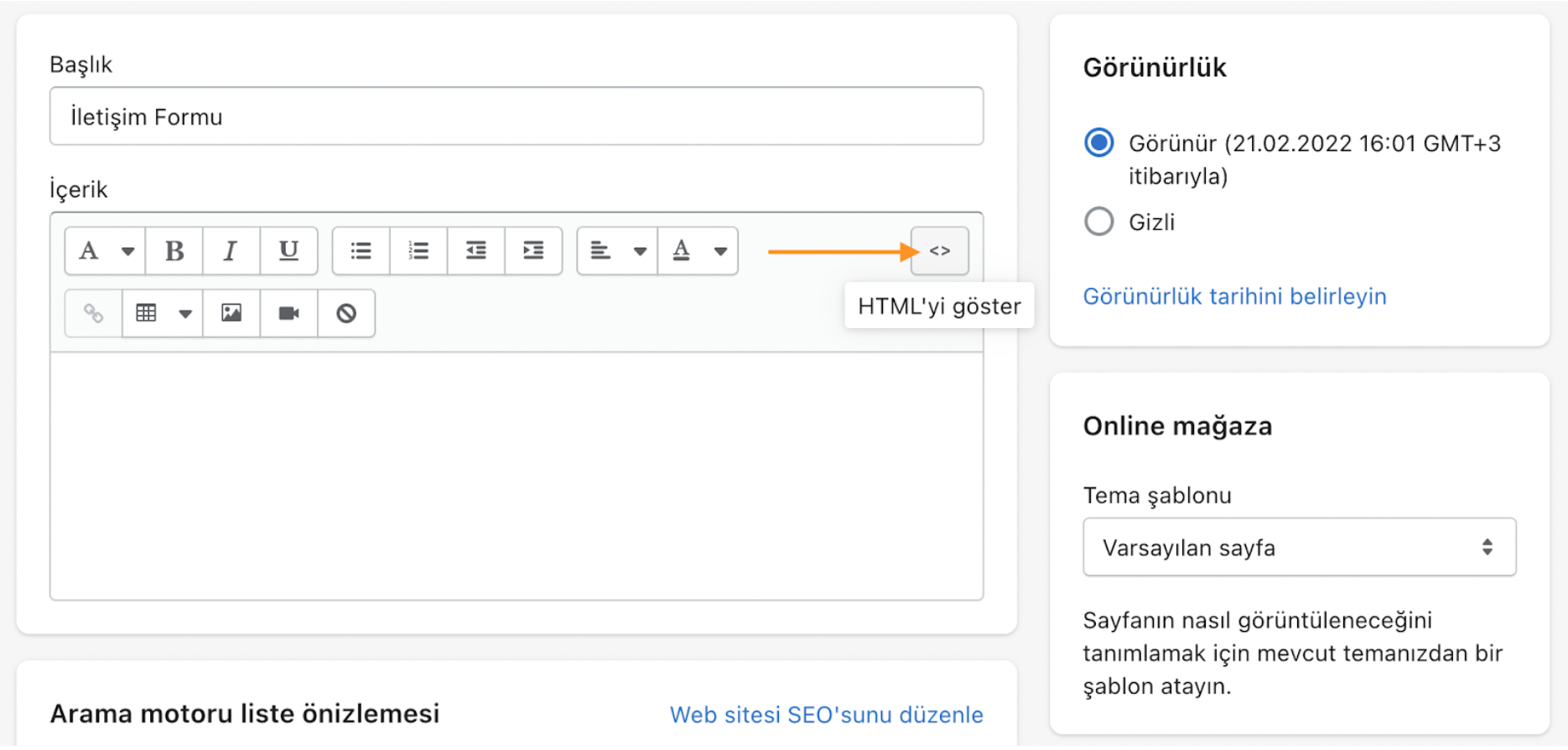Click the insert video icon
This screenshot has width=1568, height=750.
(288, 313)
